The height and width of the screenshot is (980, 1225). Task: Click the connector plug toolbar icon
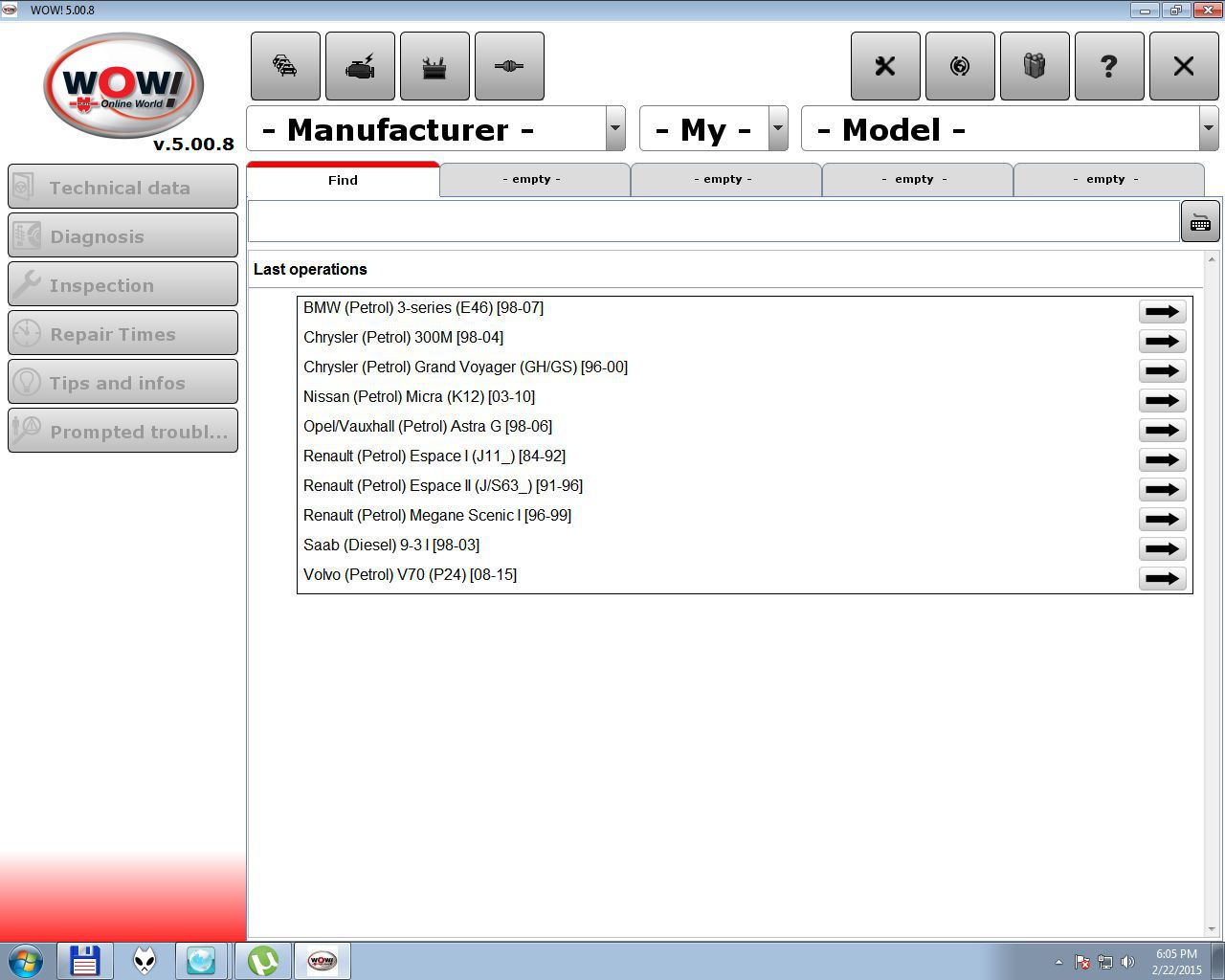[509, 66]
